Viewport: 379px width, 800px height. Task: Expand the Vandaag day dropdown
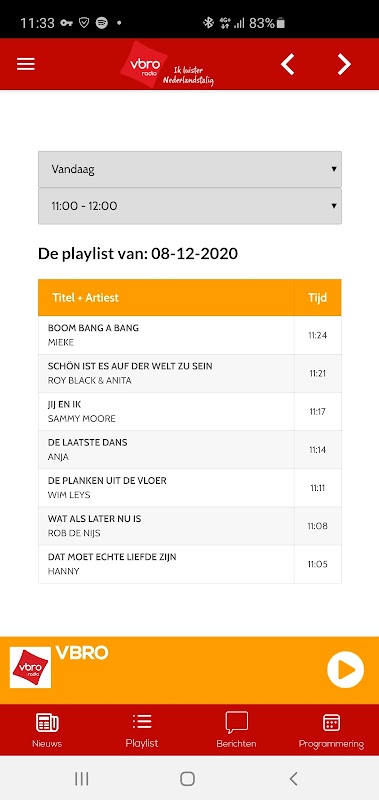coord(190,169)
